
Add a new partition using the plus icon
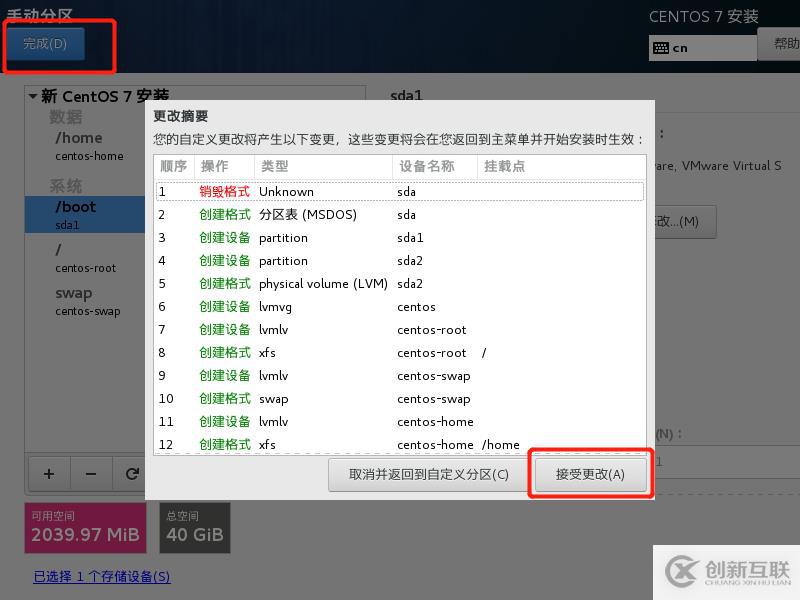[48, 474]
